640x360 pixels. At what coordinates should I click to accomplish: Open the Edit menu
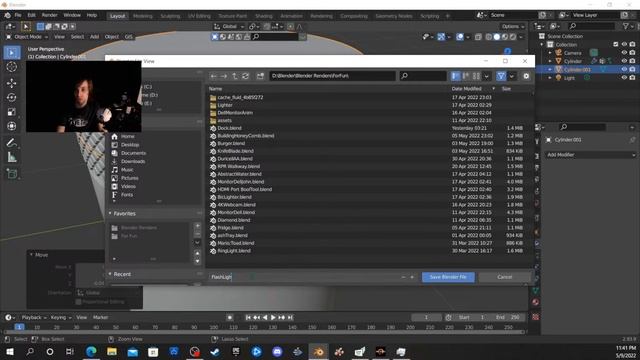click(31, 15)
